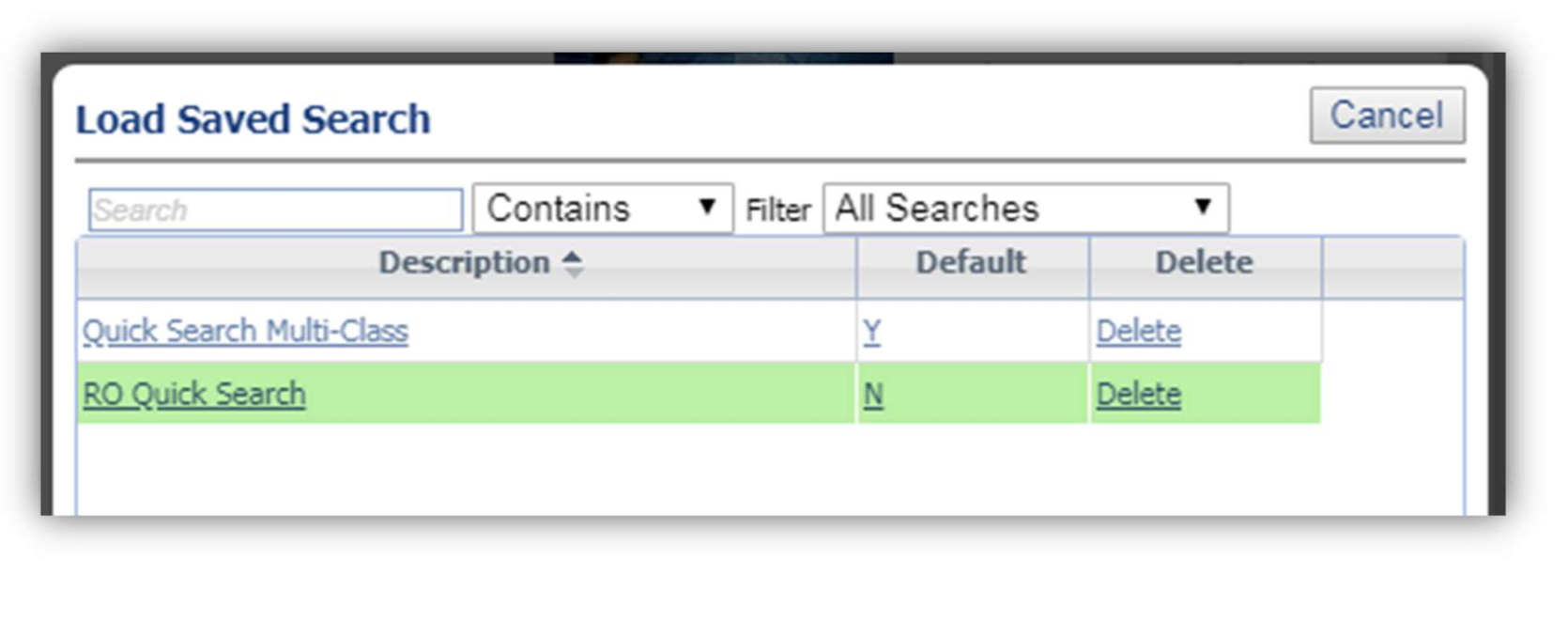The width and height of the screenshot is (1568, 622).
Task: Load the Quick Search Multi-Class saved search
Action: pyautogui.click(x=245, y=331)
